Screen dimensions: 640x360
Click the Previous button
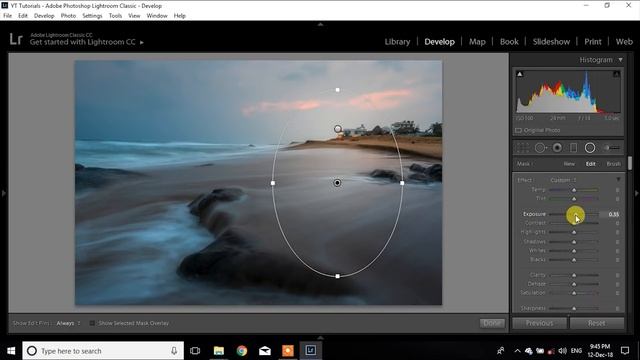coord(539,323)
